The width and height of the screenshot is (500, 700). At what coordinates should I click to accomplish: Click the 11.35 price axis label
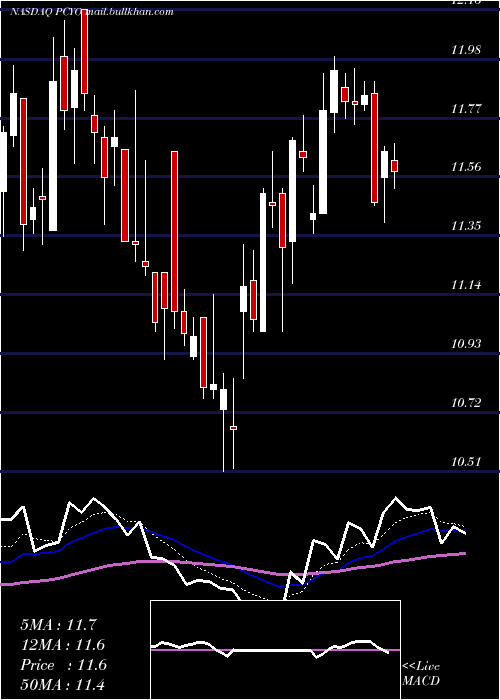tap(466, 226)
